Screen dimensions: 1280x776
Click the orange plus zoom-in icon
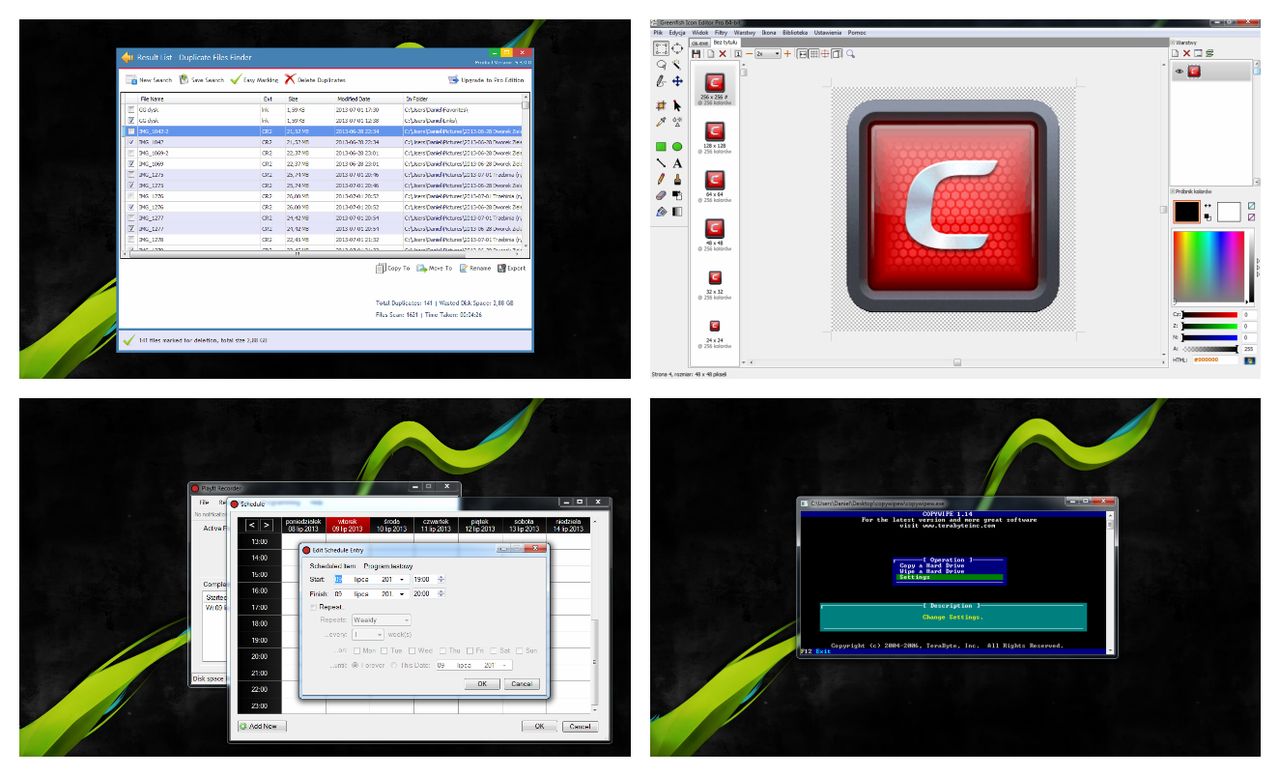coord(787,54)
